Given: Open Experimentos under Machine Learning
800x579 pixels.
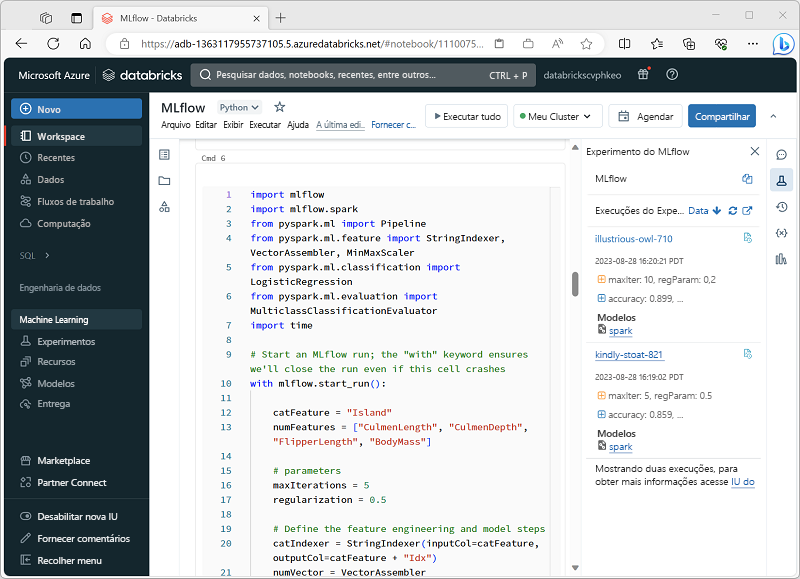Looking at the screenshot, I should [x=58, y=341].
